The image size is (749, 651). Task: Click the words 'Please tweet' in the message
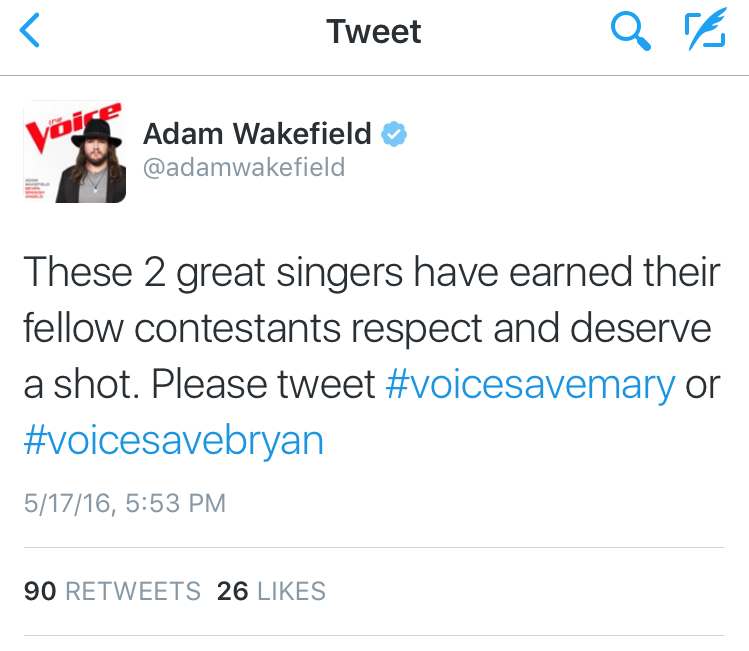263,385
